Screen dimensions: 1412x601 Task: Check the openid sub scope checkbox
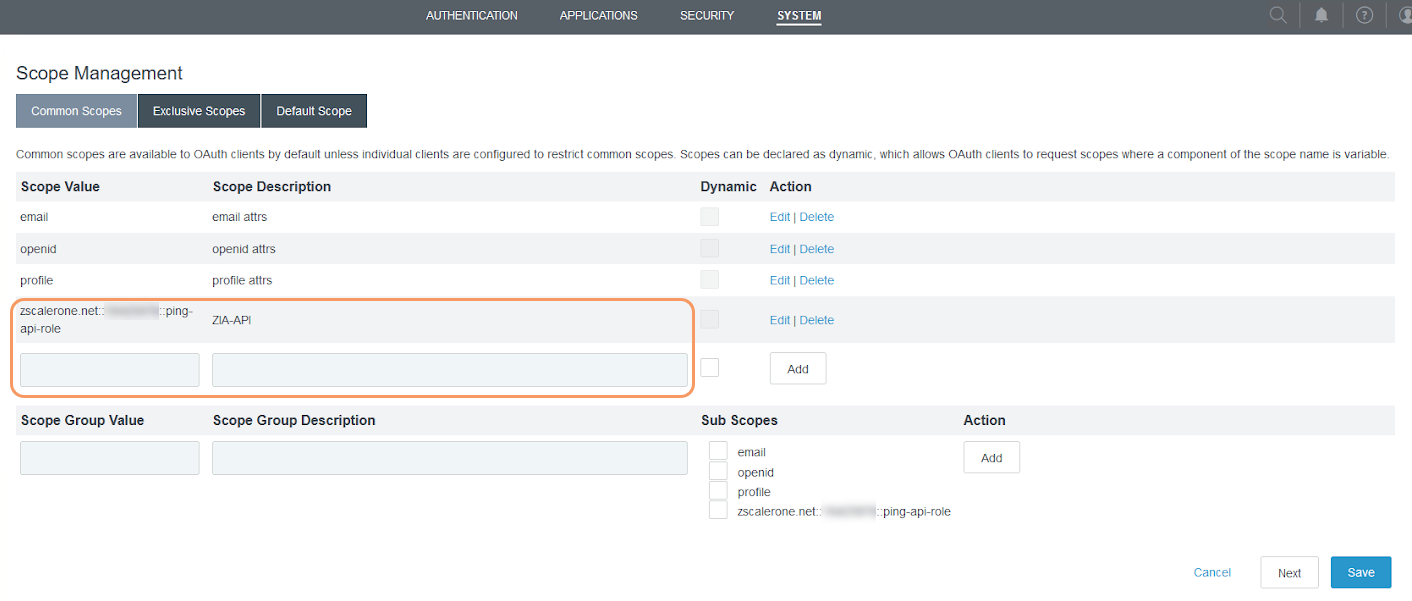coord(718,471)
